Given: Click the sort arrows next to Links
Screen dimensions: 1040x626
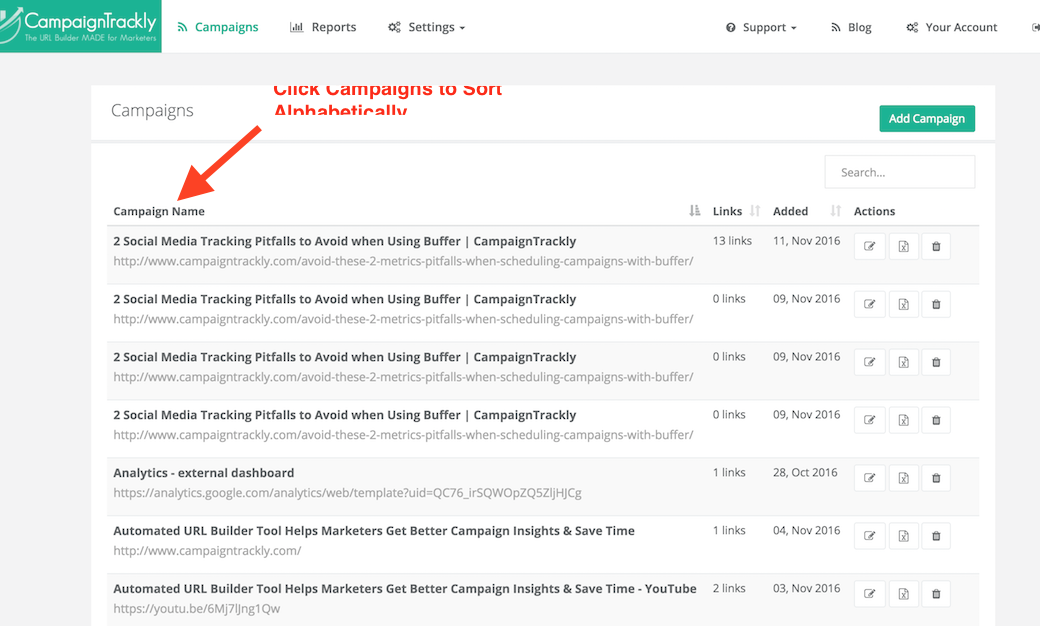Looking at the screenshot, I should click(754, 210).
